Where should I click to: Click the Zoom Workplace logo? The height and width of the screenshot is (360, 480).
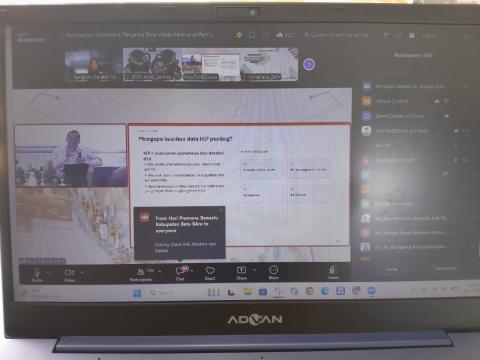31,37
